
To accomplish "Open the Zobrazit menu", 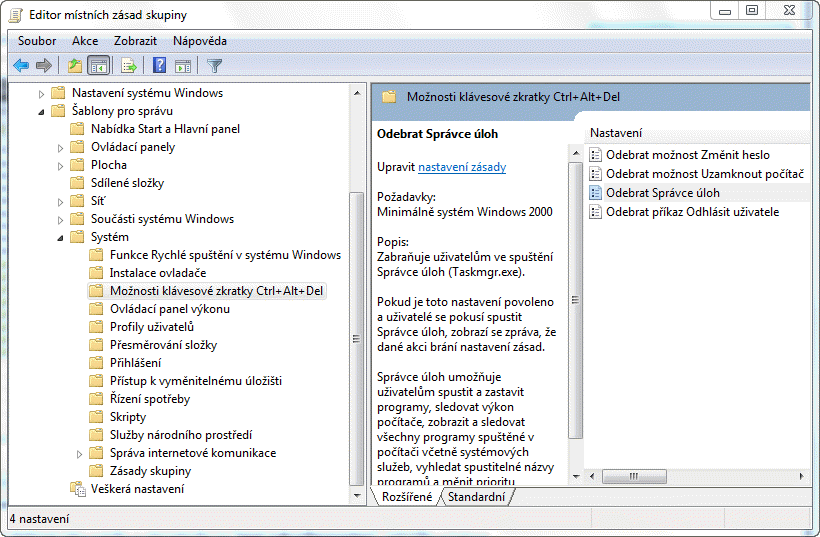I will click(x=135, y=41).
